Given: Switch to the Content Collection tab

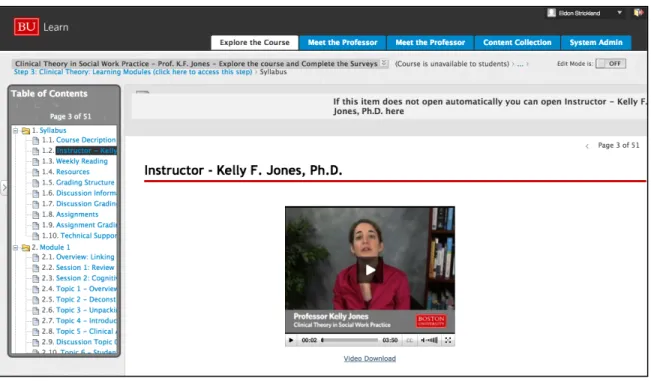Looking at the screenshot, I should [517, 42].
